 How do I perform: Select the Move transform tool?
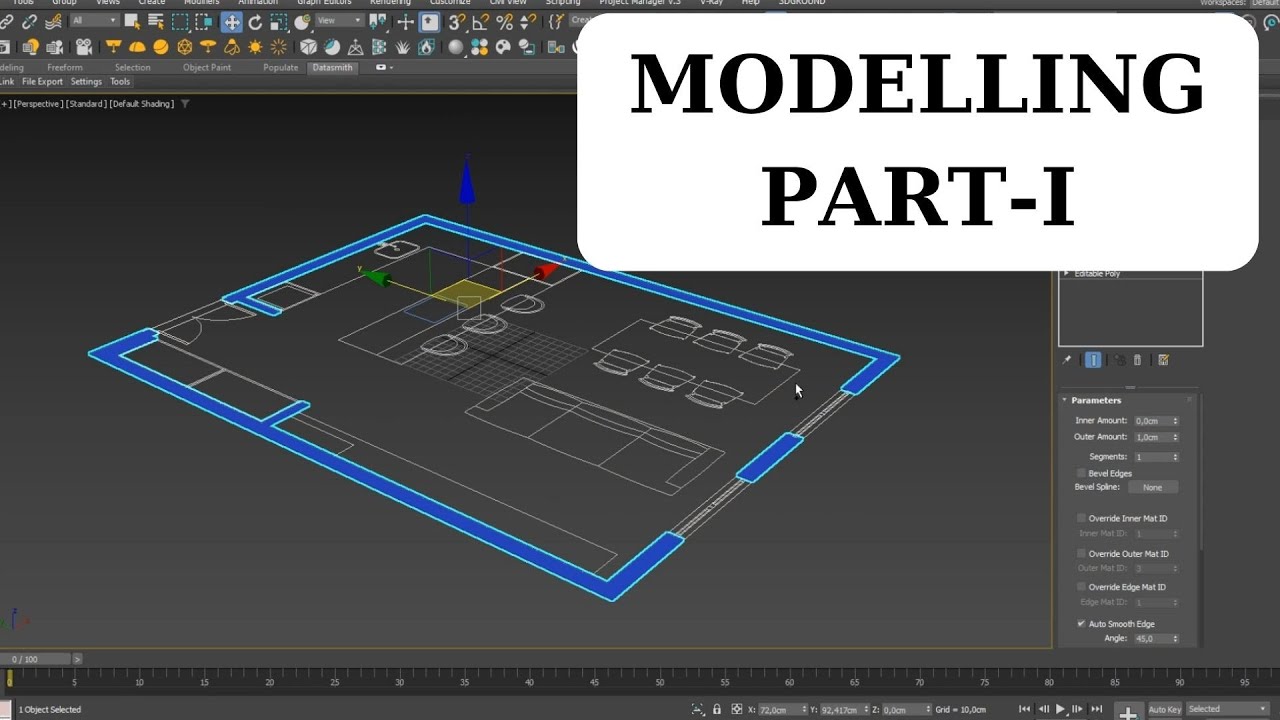pyautogui.click(x=231, y=21)
